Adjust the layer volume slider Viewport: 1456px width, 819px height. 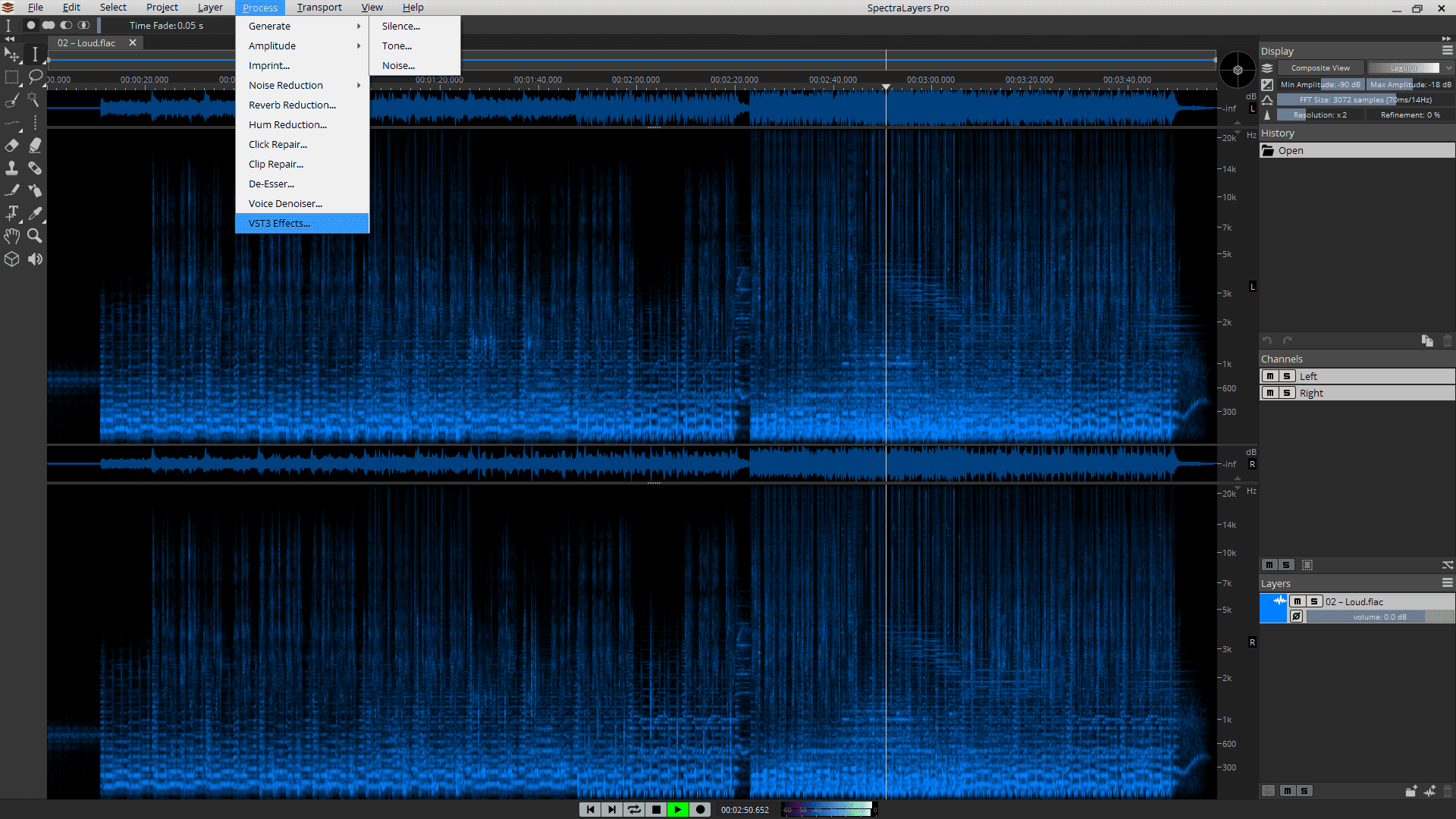coord(1379,617)
